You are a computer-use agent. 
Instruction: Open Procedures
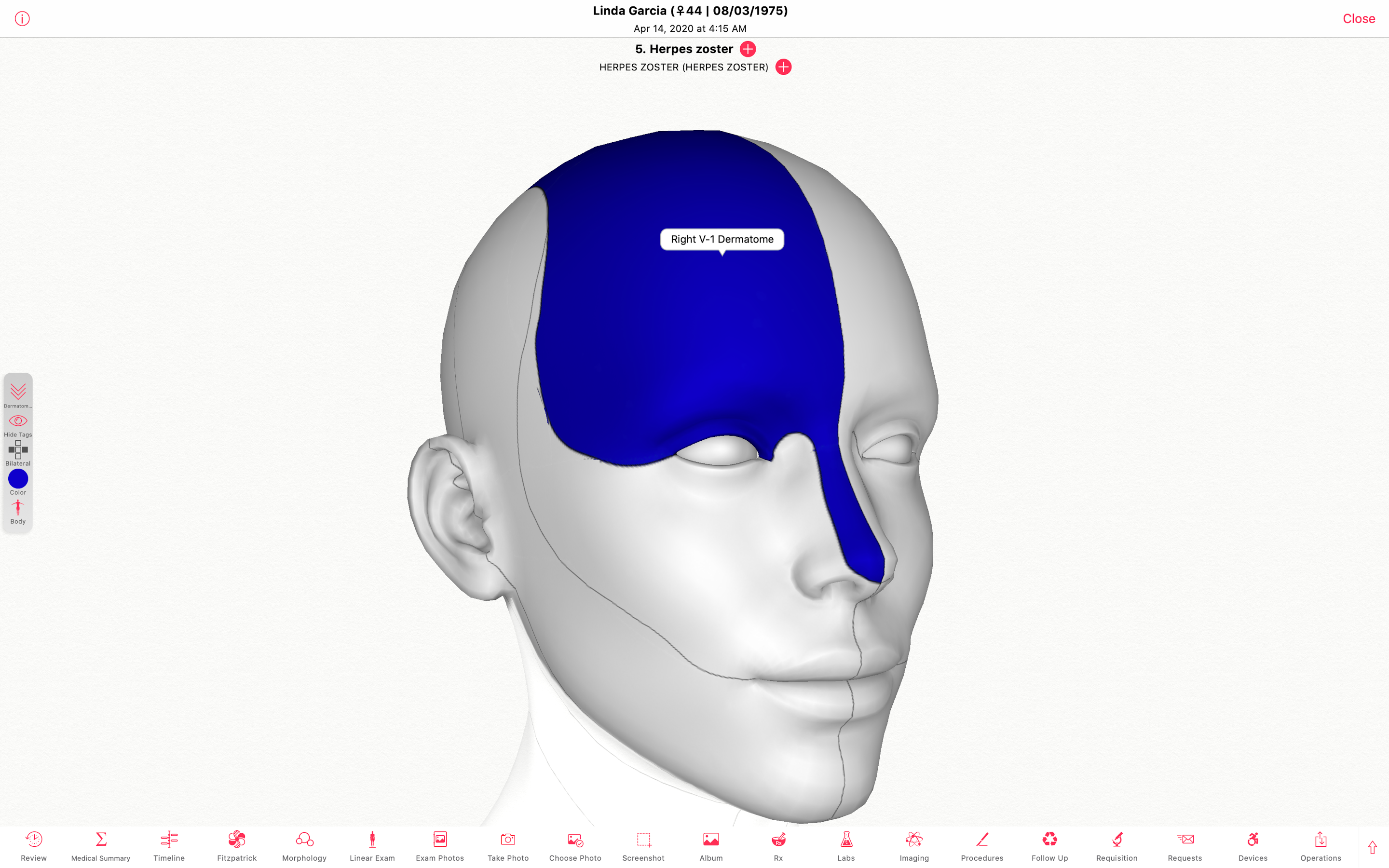[982, 846]
